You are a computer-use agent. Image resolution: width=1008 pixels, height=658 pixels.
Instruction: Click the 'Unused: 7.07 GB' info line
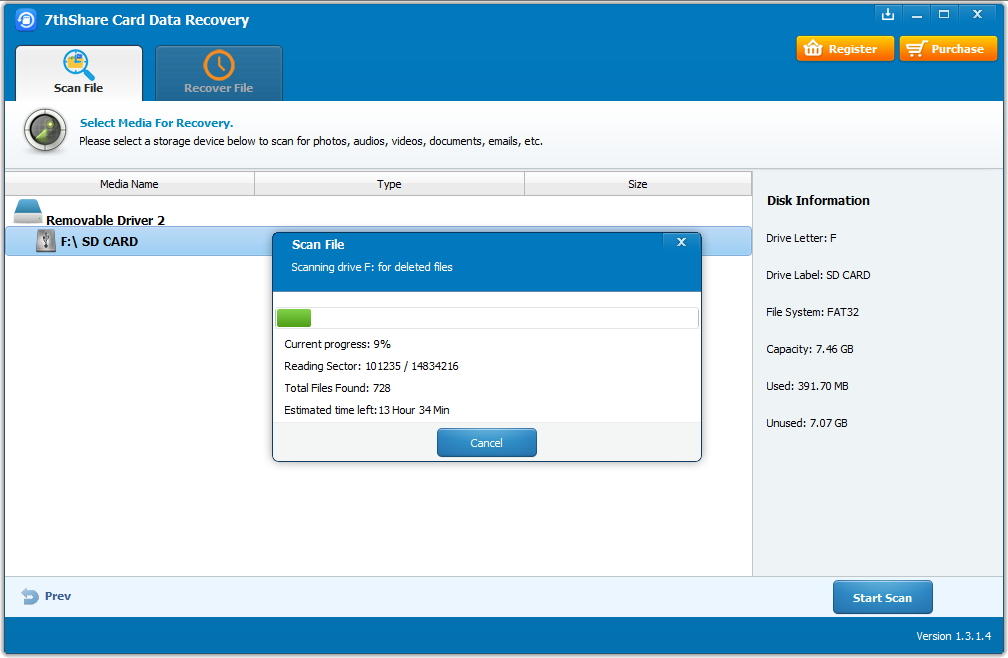(x=806, y=423)
